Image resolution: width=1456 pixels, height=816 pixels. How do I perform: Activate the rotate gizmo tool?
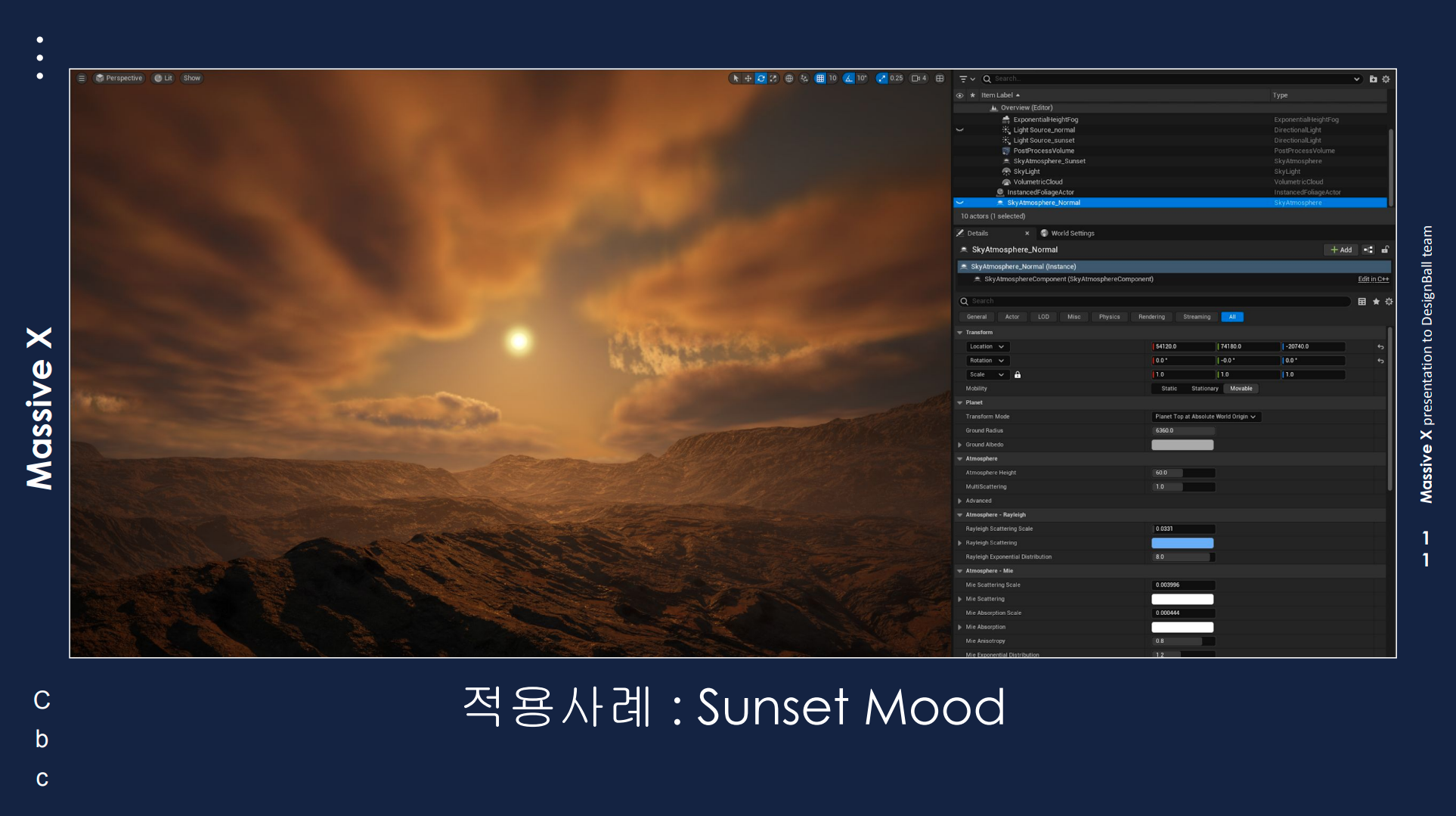761,79
